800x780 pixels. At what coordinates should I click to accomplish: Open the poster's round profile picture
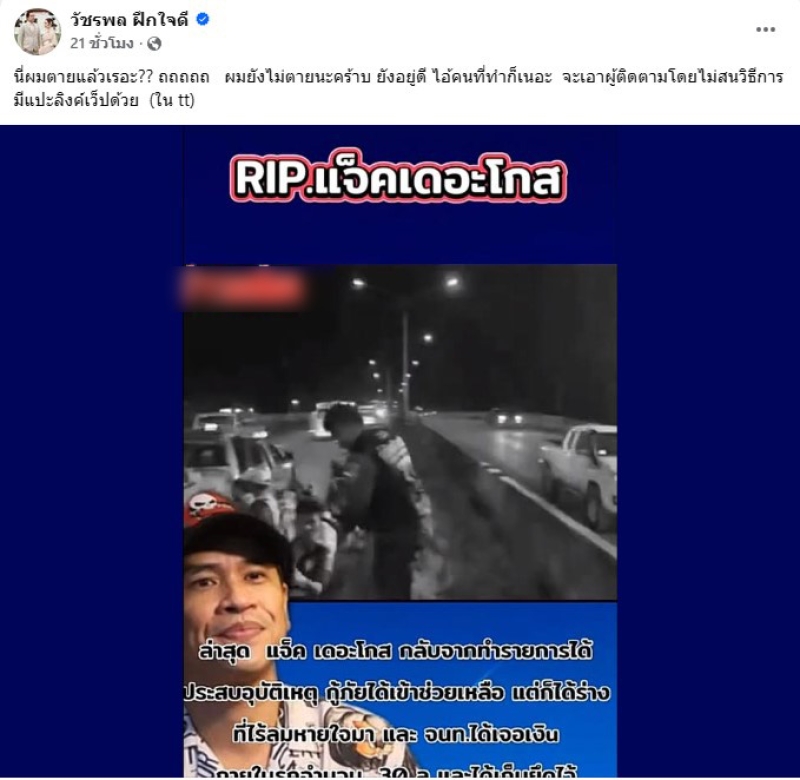point(37,31)
